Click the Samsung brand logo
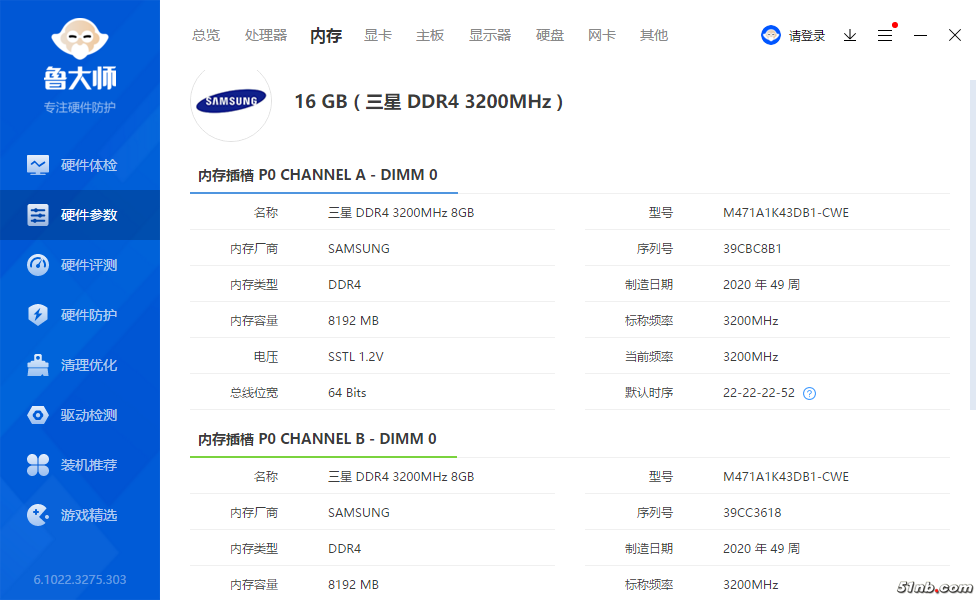 coord(231,101)
